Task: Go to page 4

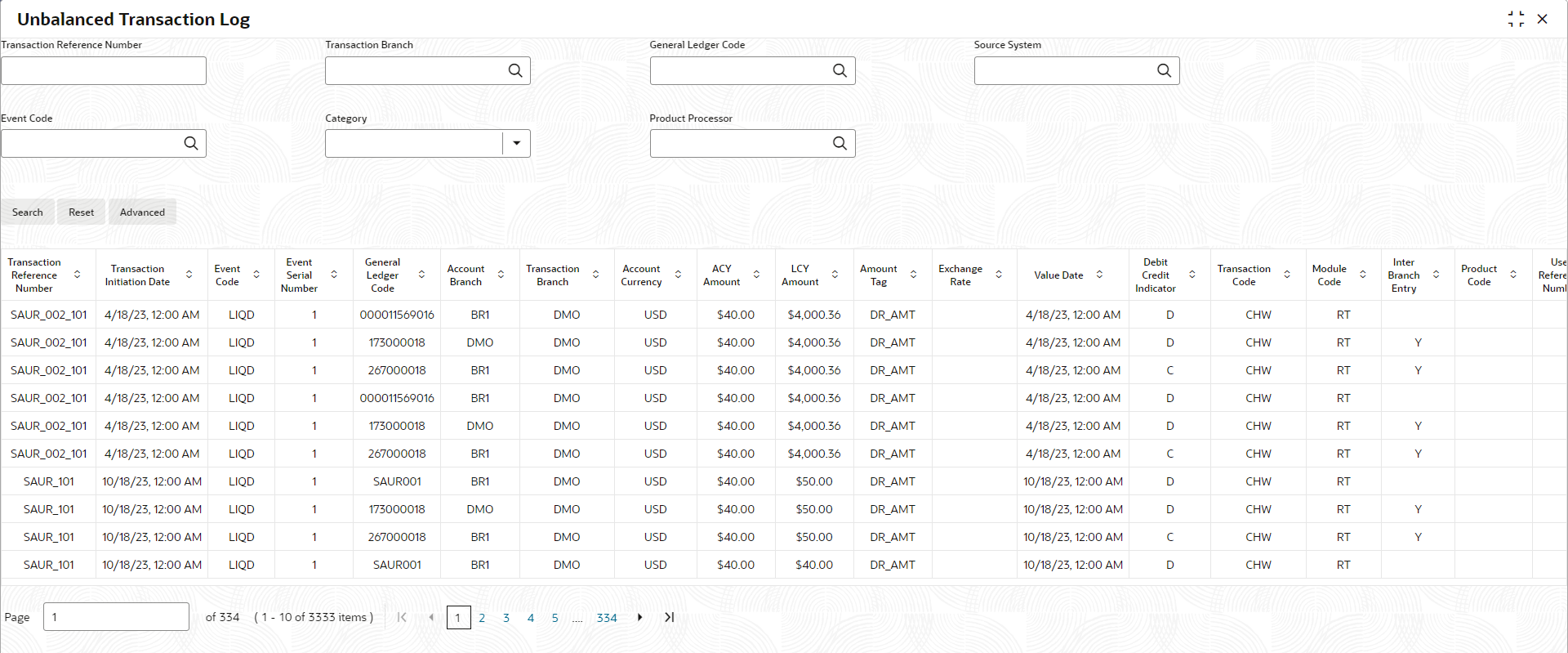Action: pos(531,618)
